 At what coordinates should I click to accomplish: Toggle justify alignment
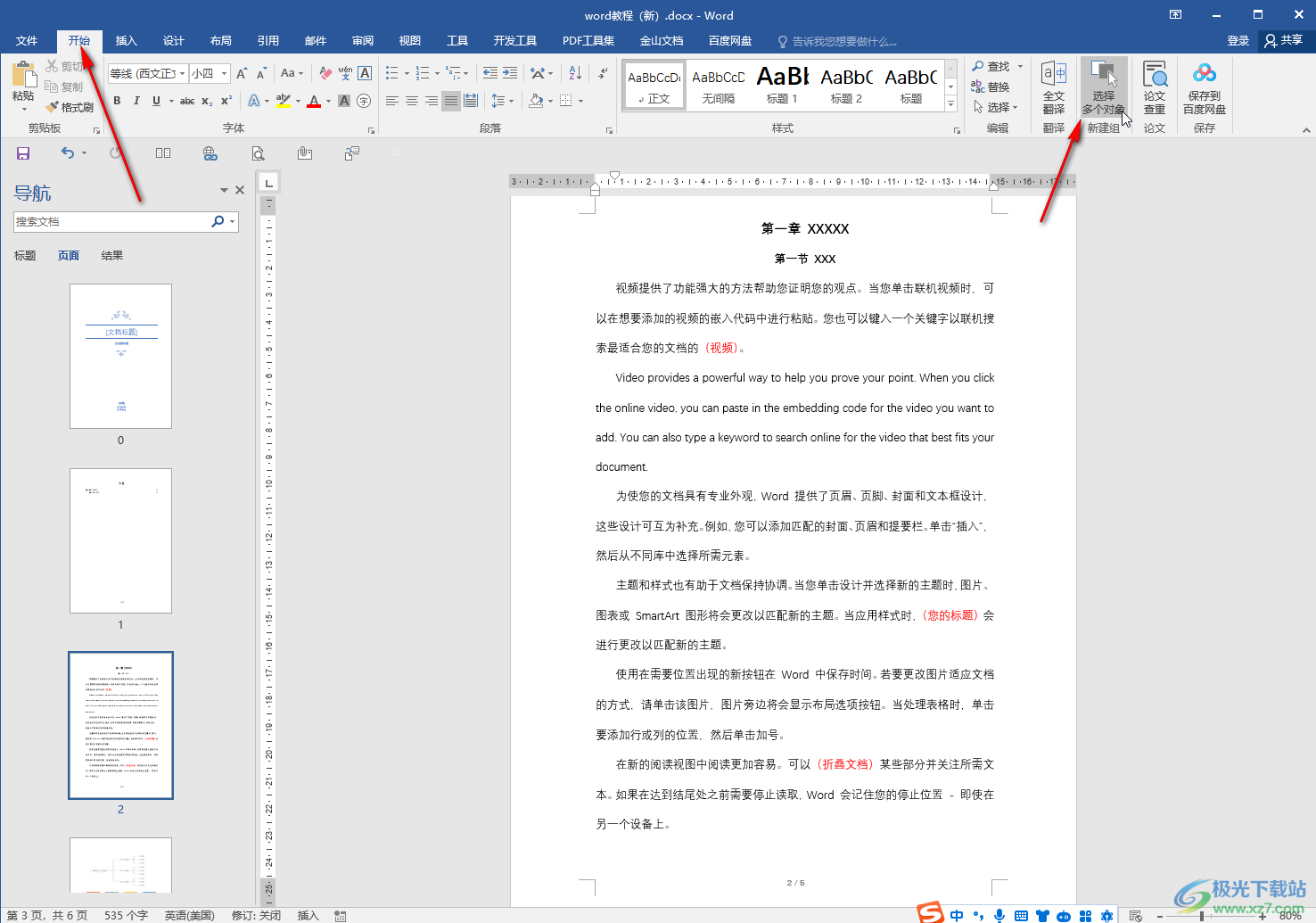pos(451,101)
